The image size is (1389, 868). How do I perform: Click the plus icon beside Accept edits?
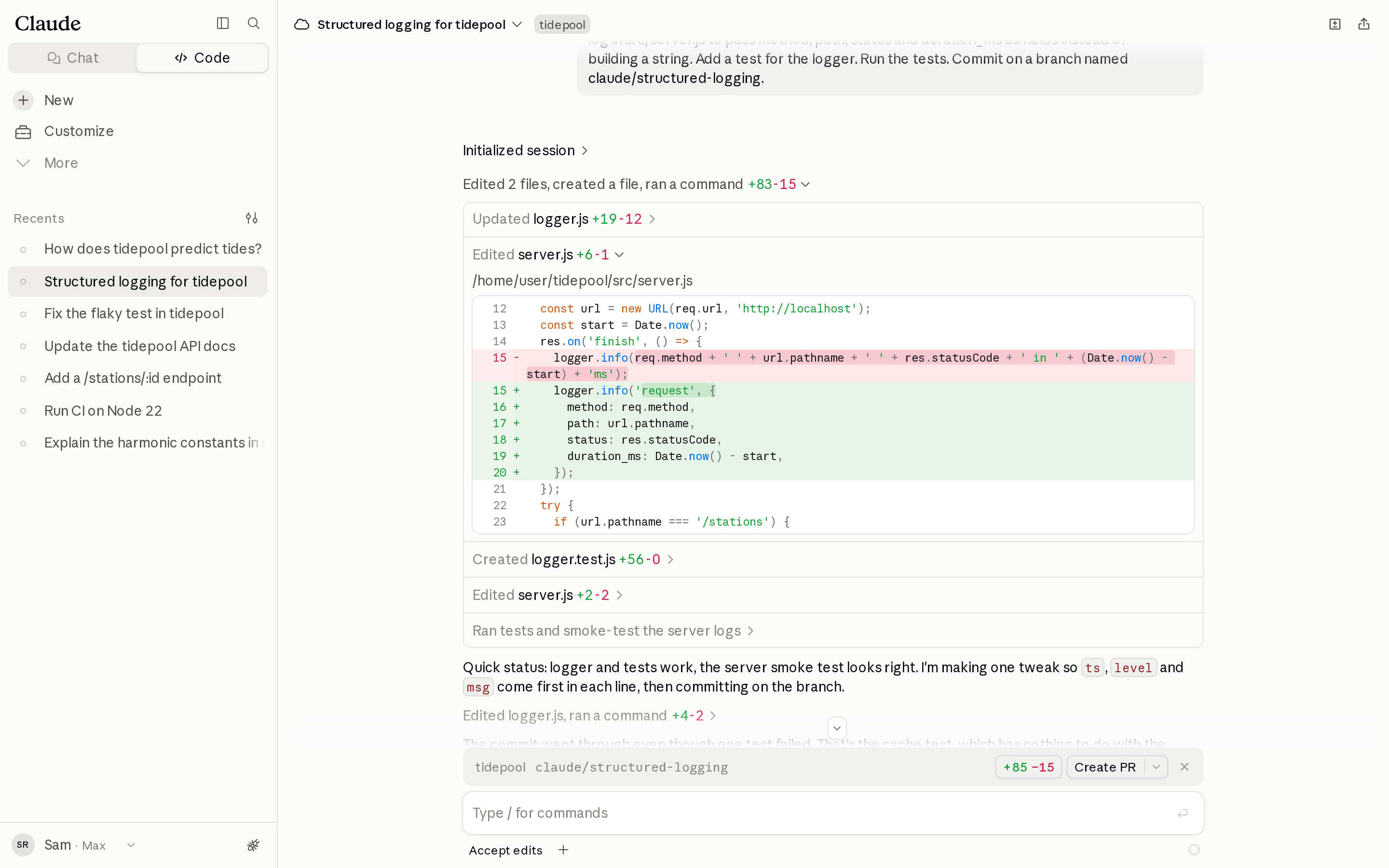(564, 850)
